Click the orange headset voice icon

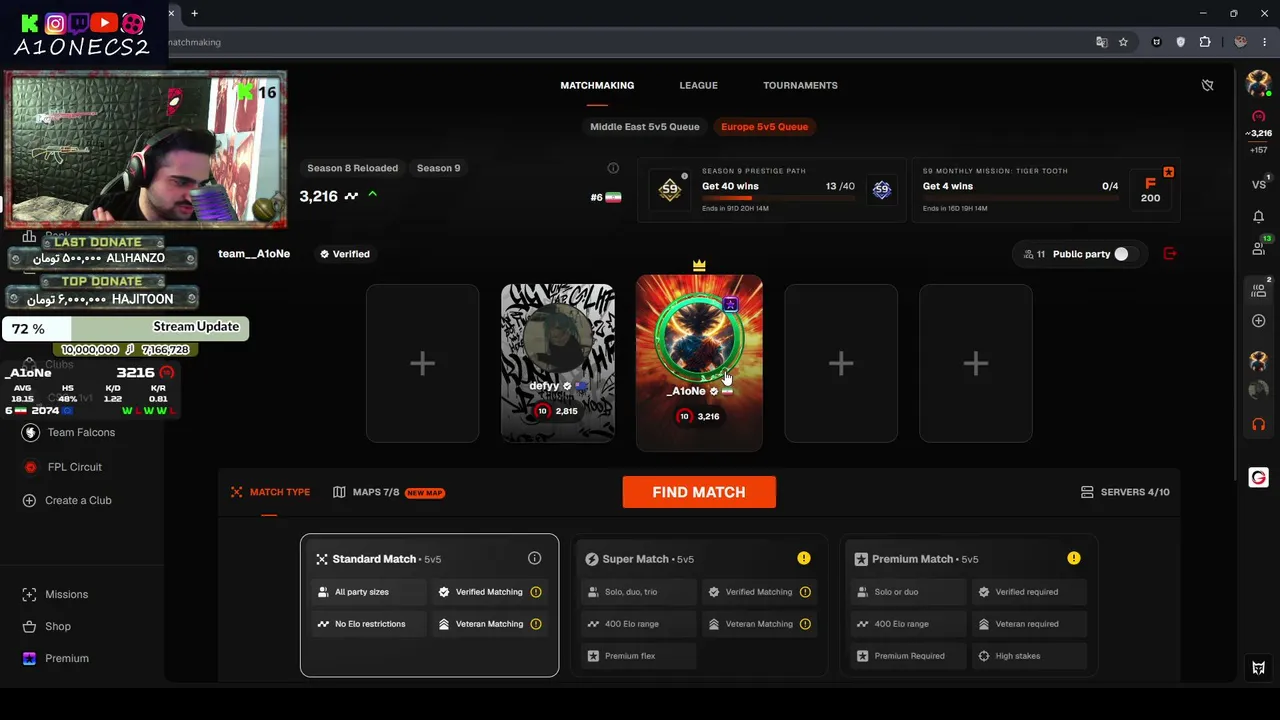(x=1258, y=425)
